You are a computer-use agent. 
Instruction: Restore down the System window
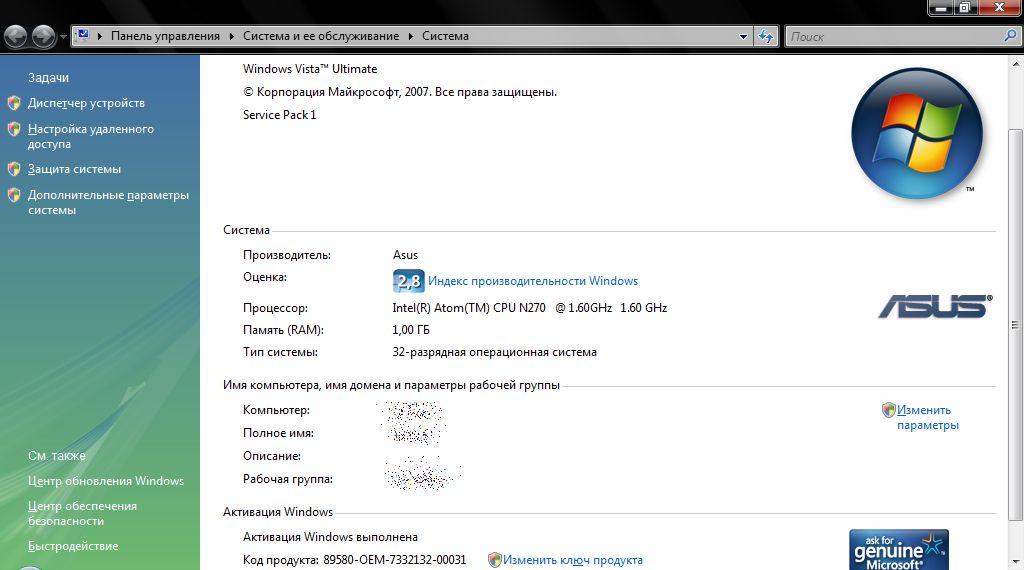tap(965, 8)
